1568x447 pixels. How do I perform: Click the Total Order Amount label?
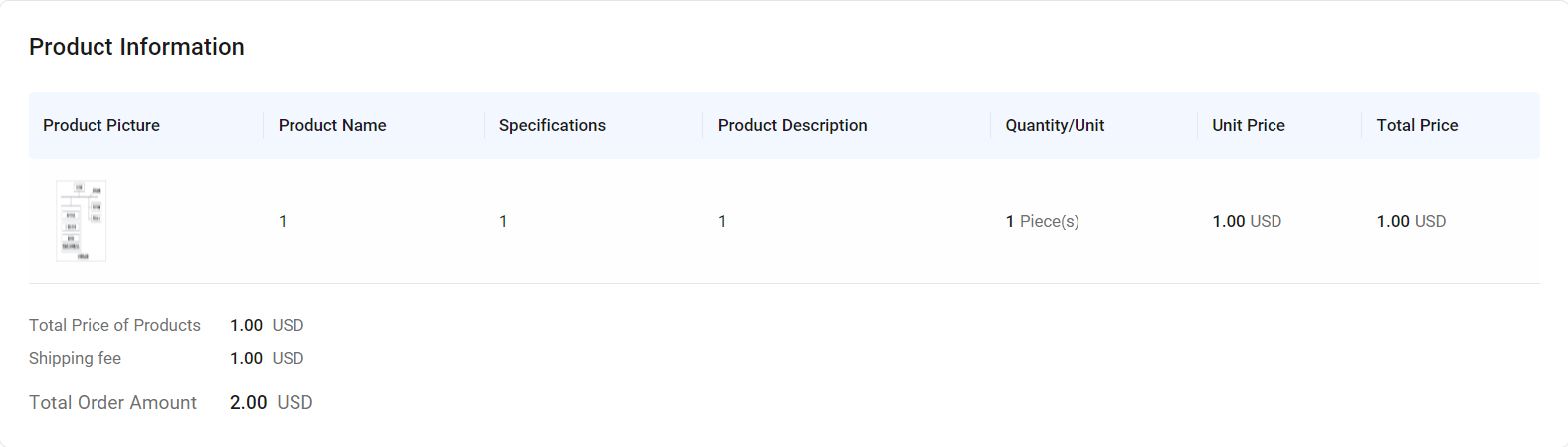click(x=112, y=402)
